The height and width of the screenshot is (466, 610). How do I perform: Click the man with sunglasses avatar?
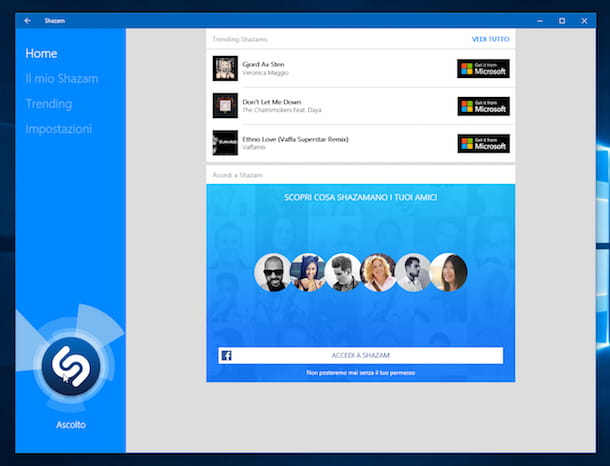273,273
